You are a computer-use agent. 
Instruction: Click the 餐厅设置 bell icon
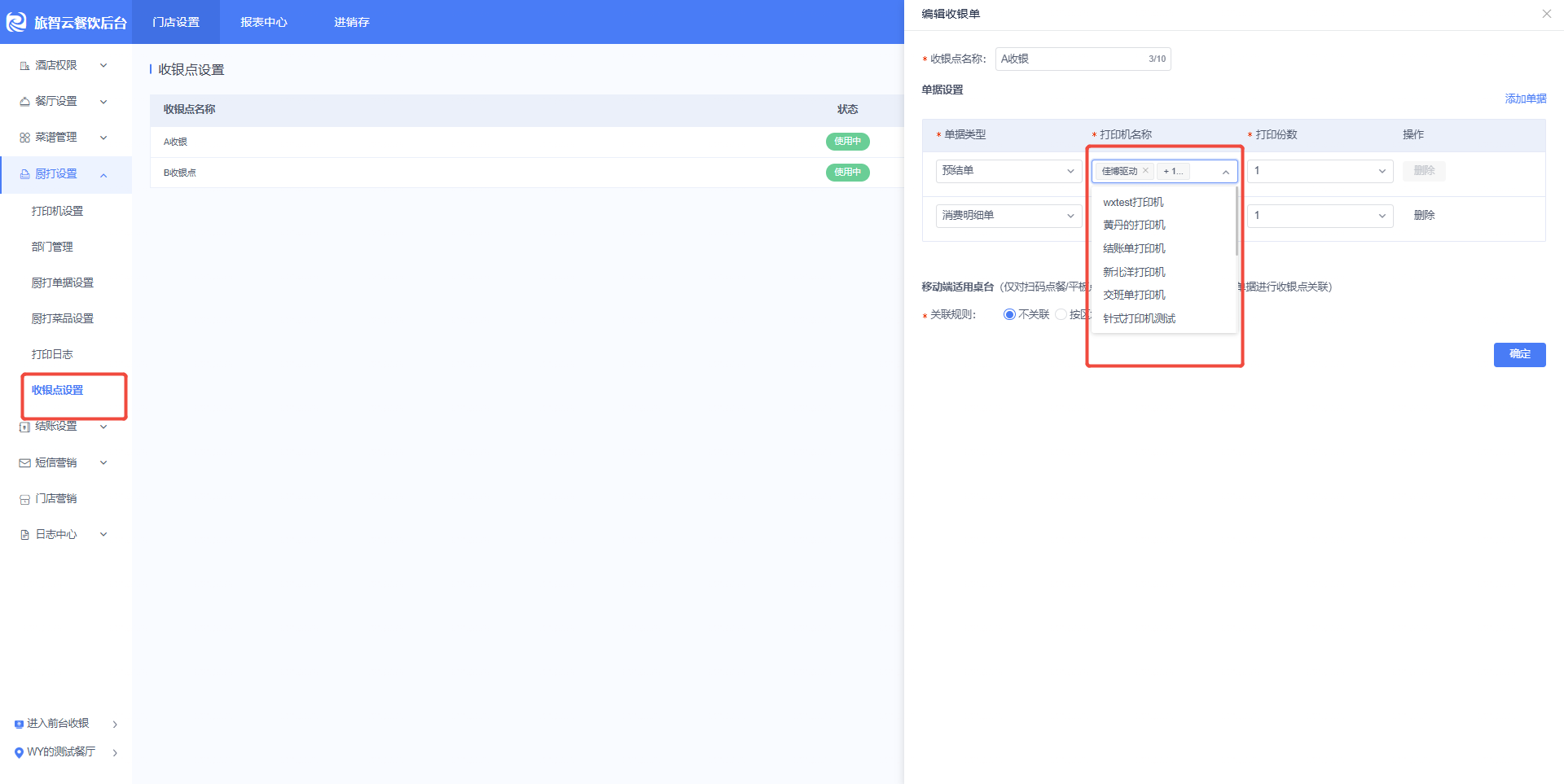coord(24,102)
